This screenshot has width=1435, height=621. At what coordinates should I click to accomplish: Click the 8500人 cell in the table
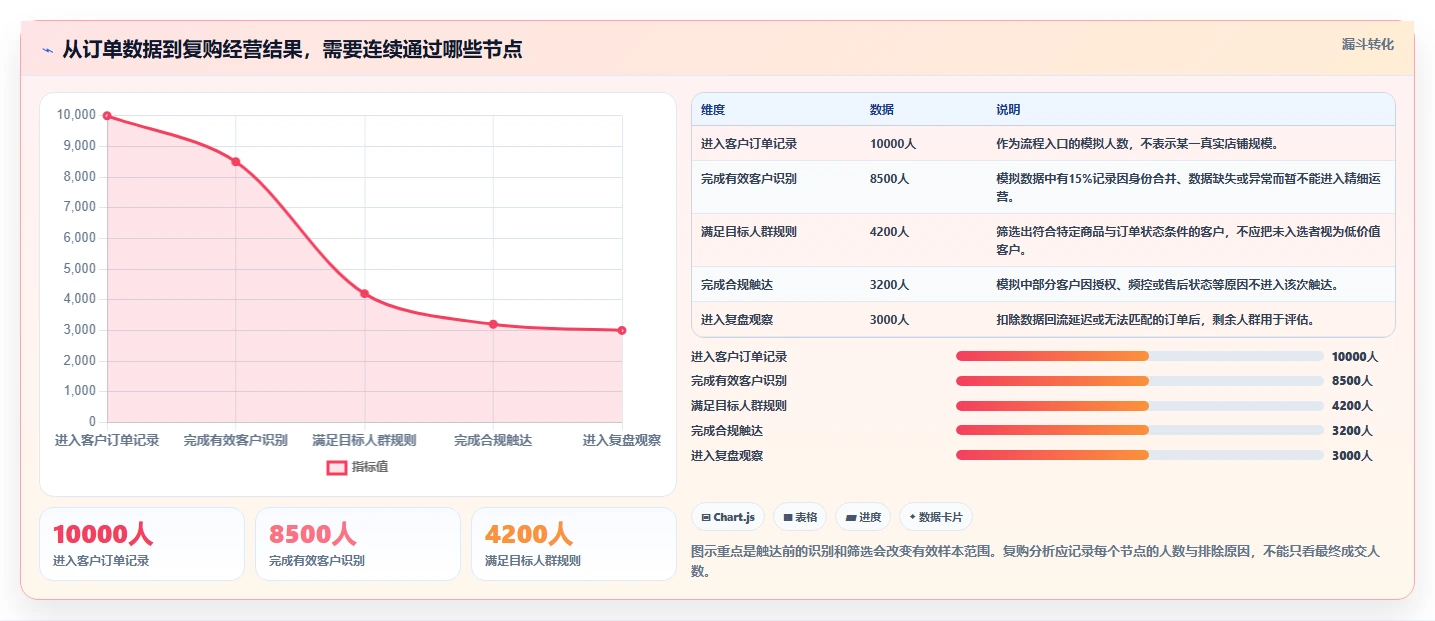(x=890, y=178)
